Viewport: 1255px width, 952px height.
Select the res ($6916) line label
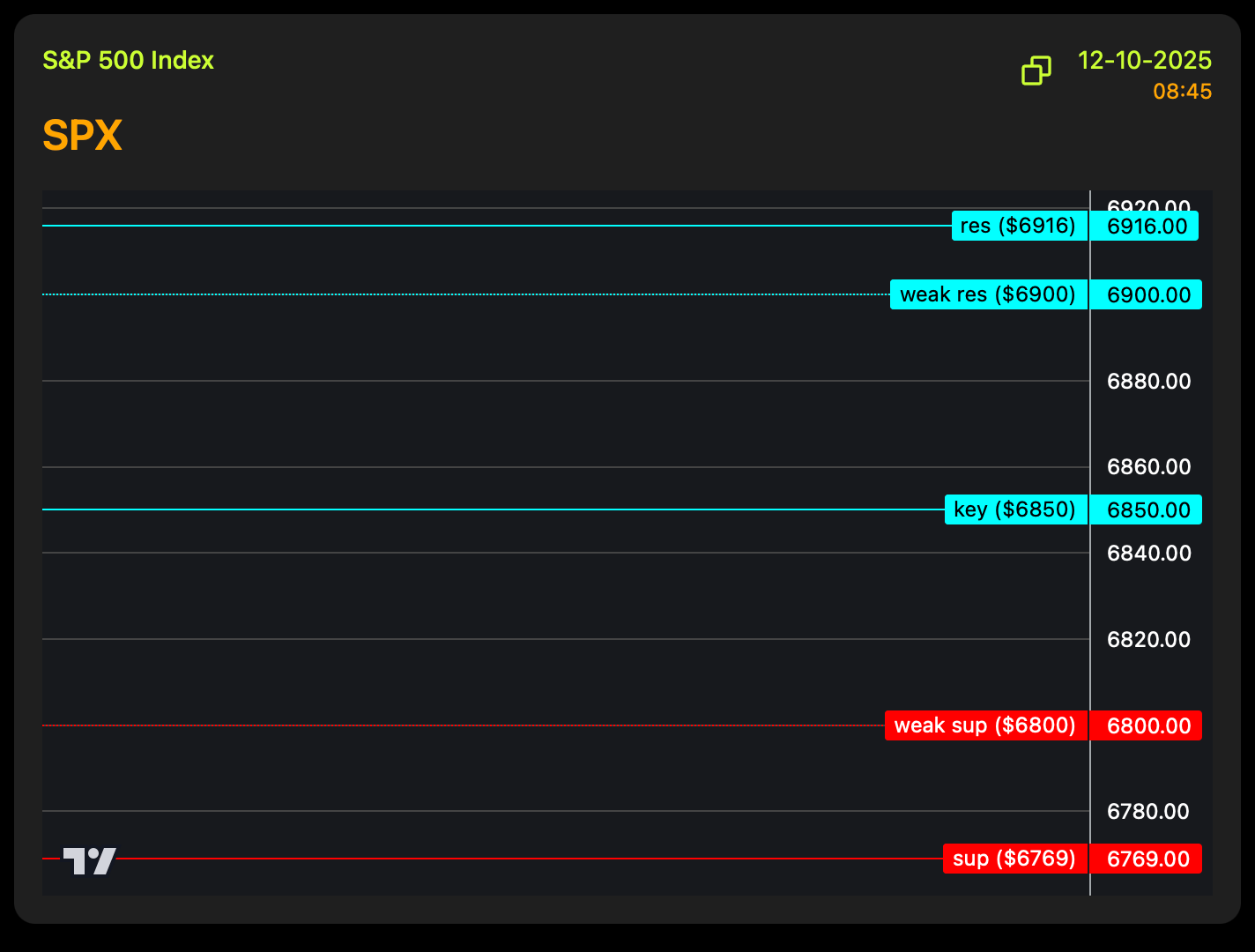1019,226
